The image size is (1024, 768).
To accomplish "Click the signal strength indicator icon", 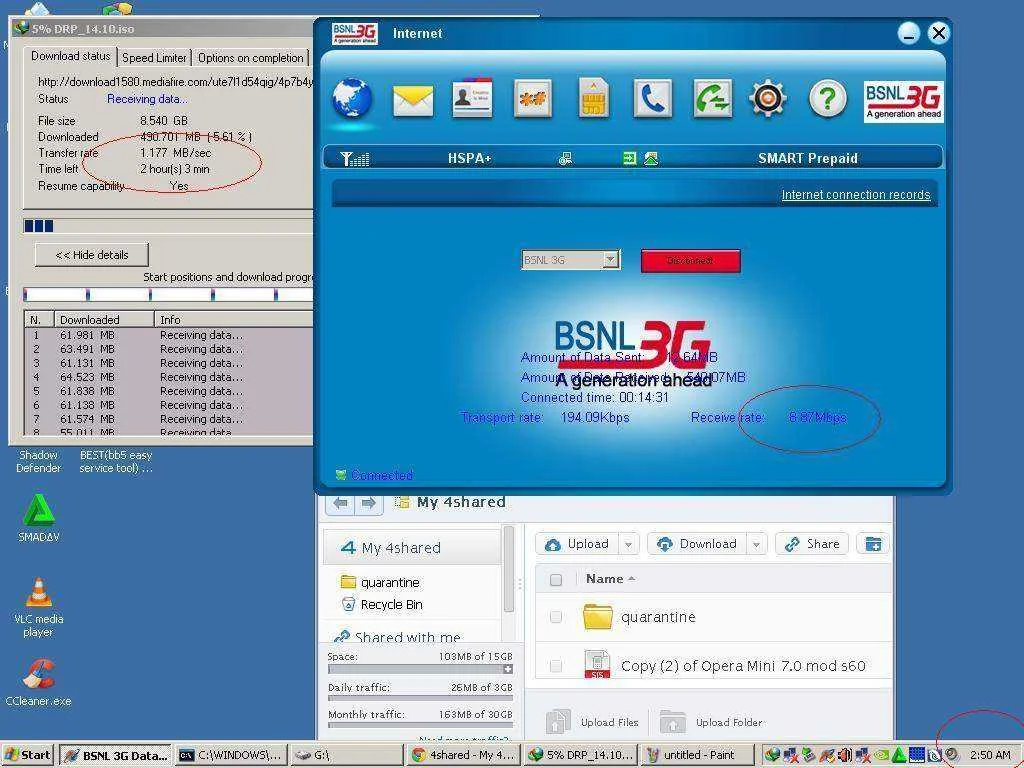I will click(355, 159).
